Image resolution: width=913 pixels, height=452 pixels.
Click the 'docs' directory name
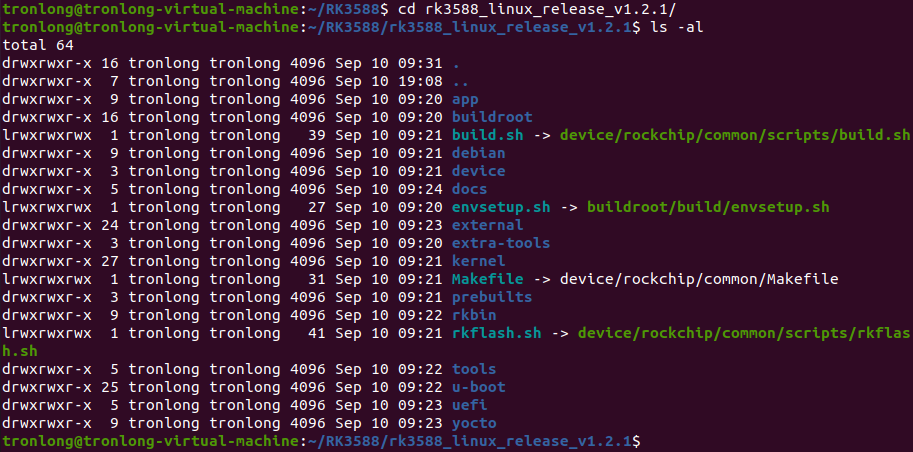pyautogui.click(x=469, y=189)
